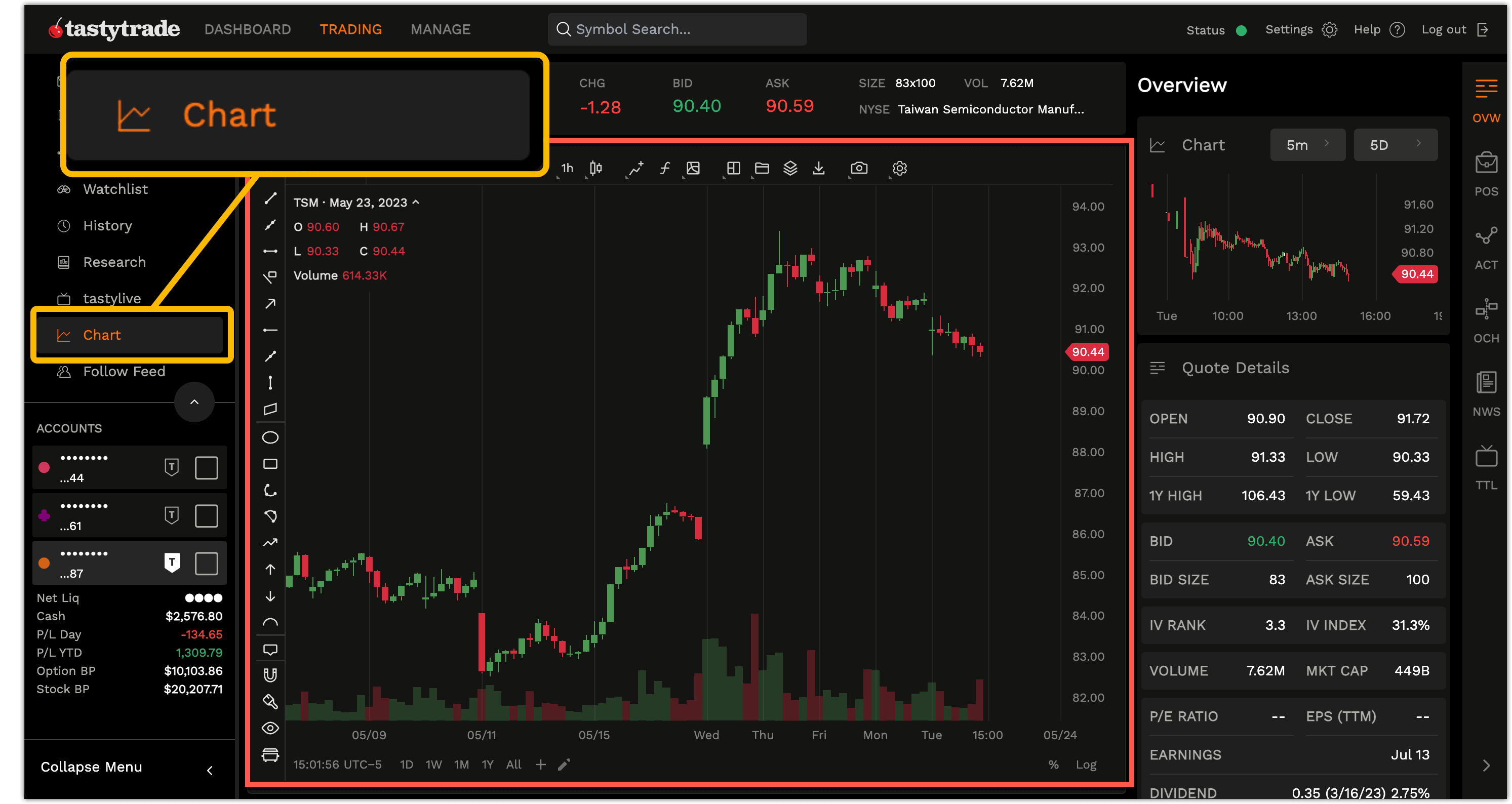Select the magnet snapping tool
This screenshot has width=1512, height=804.
click(x=270, y=674)
